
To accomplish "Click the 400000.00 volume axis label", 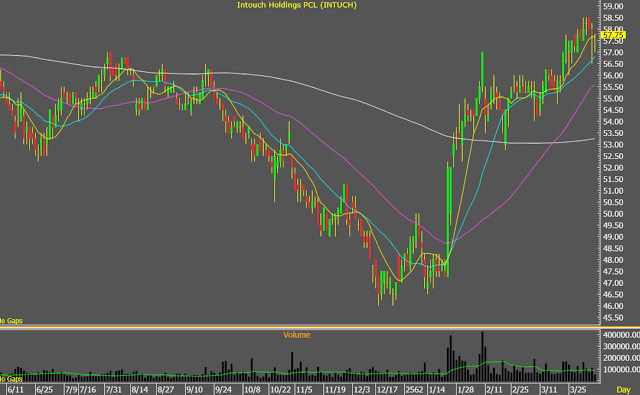I will pyautogui.click(x=621, y=335).
